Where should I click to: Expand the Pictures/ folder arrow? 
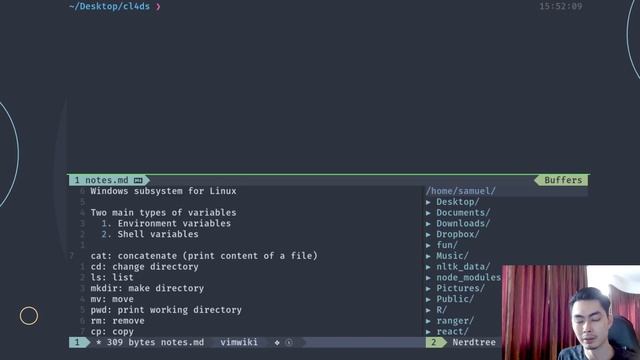pos(428,289)
